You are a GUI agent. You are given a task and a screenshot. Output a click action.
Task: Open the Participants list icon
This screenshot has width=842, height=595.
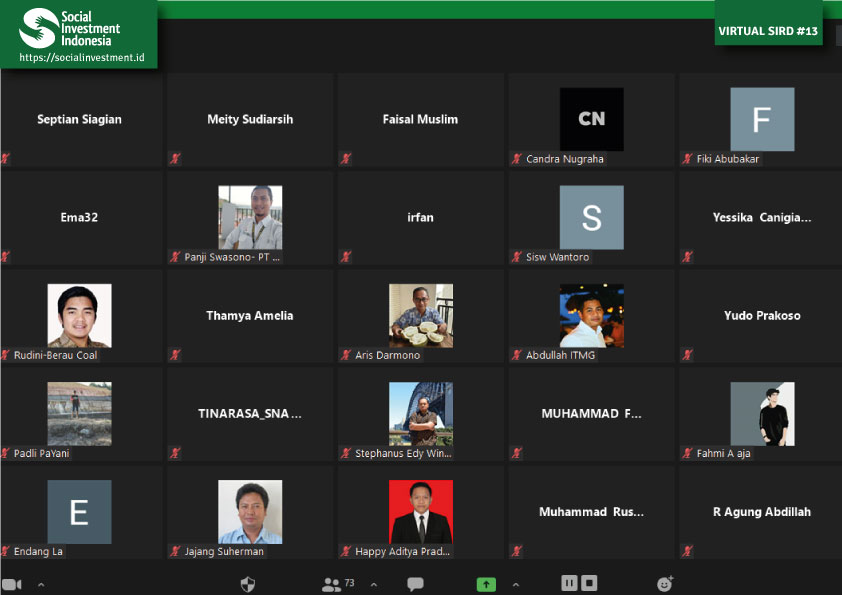[x=331, y=584]
